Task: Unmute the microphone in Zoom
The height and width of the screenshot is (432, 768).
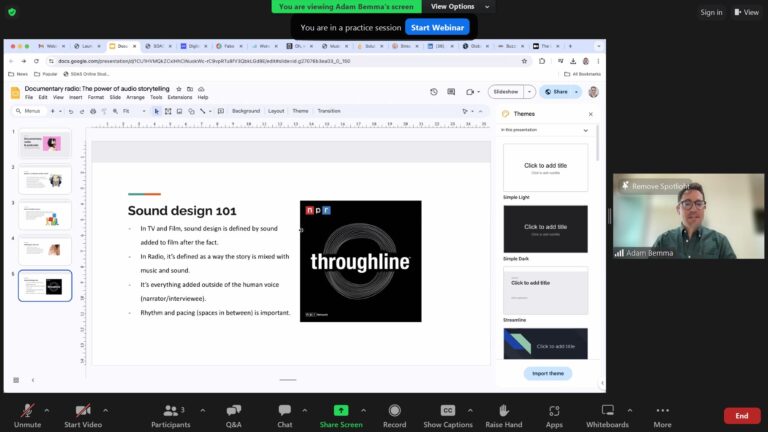Action: point(27,416)
